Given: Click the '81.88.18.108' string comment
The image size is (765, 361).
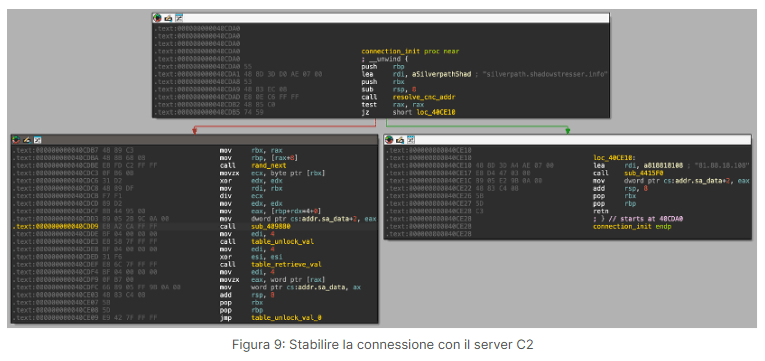Looking at the screenshot, I should click(x=721, y=166).
